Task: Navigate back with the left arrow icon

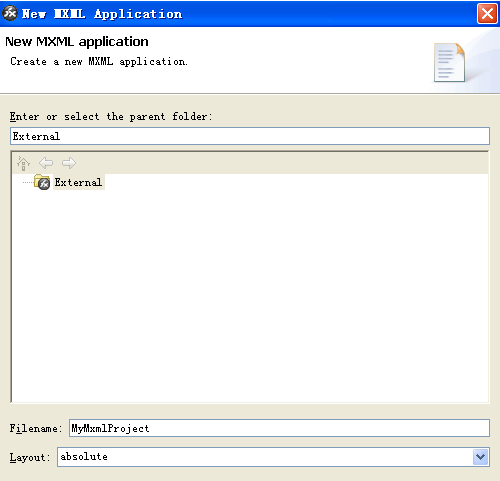Action: click(46, 163)
